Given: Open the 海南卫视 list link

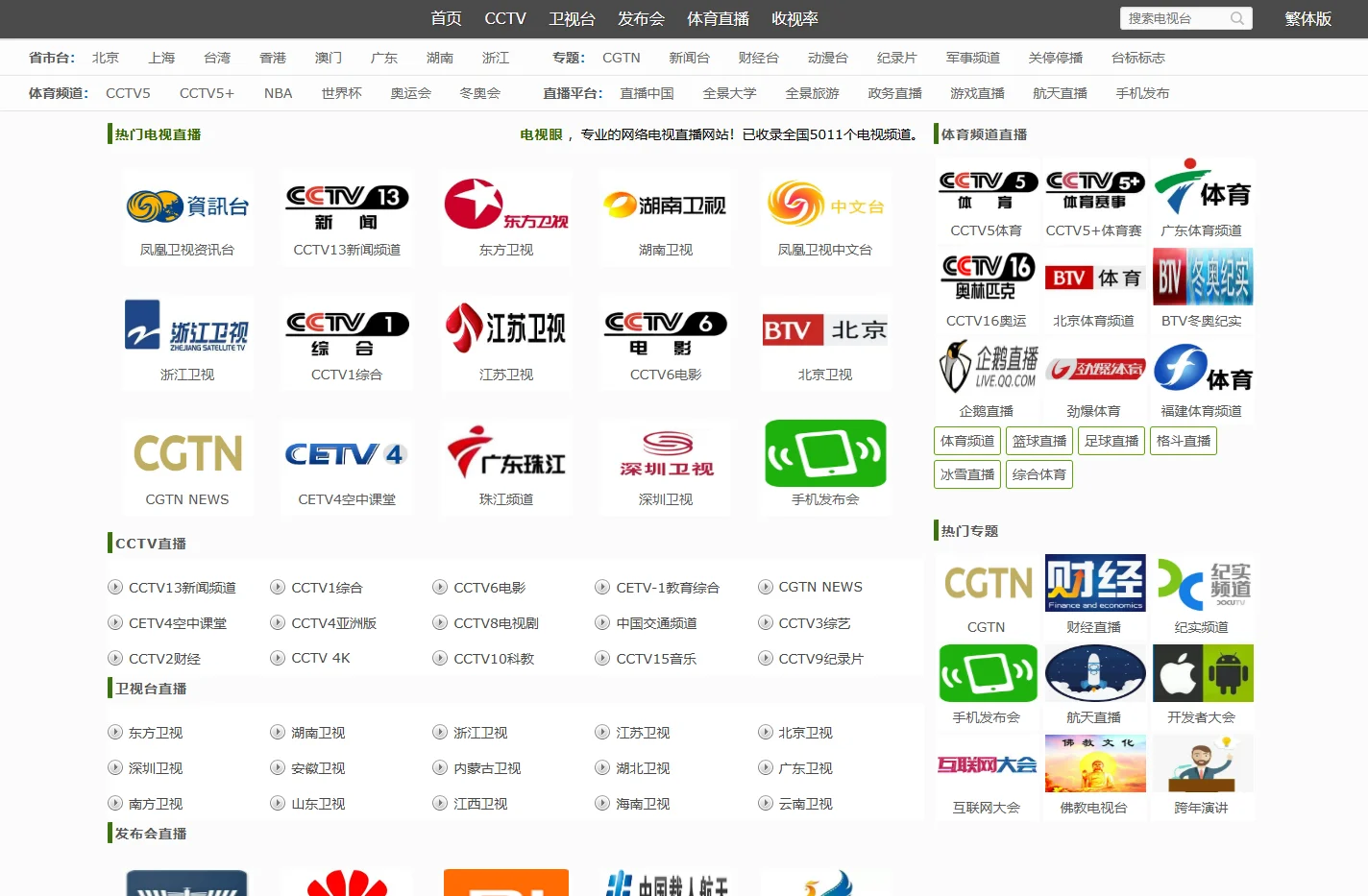Looking at the screenshot, I should click(643, 804).
